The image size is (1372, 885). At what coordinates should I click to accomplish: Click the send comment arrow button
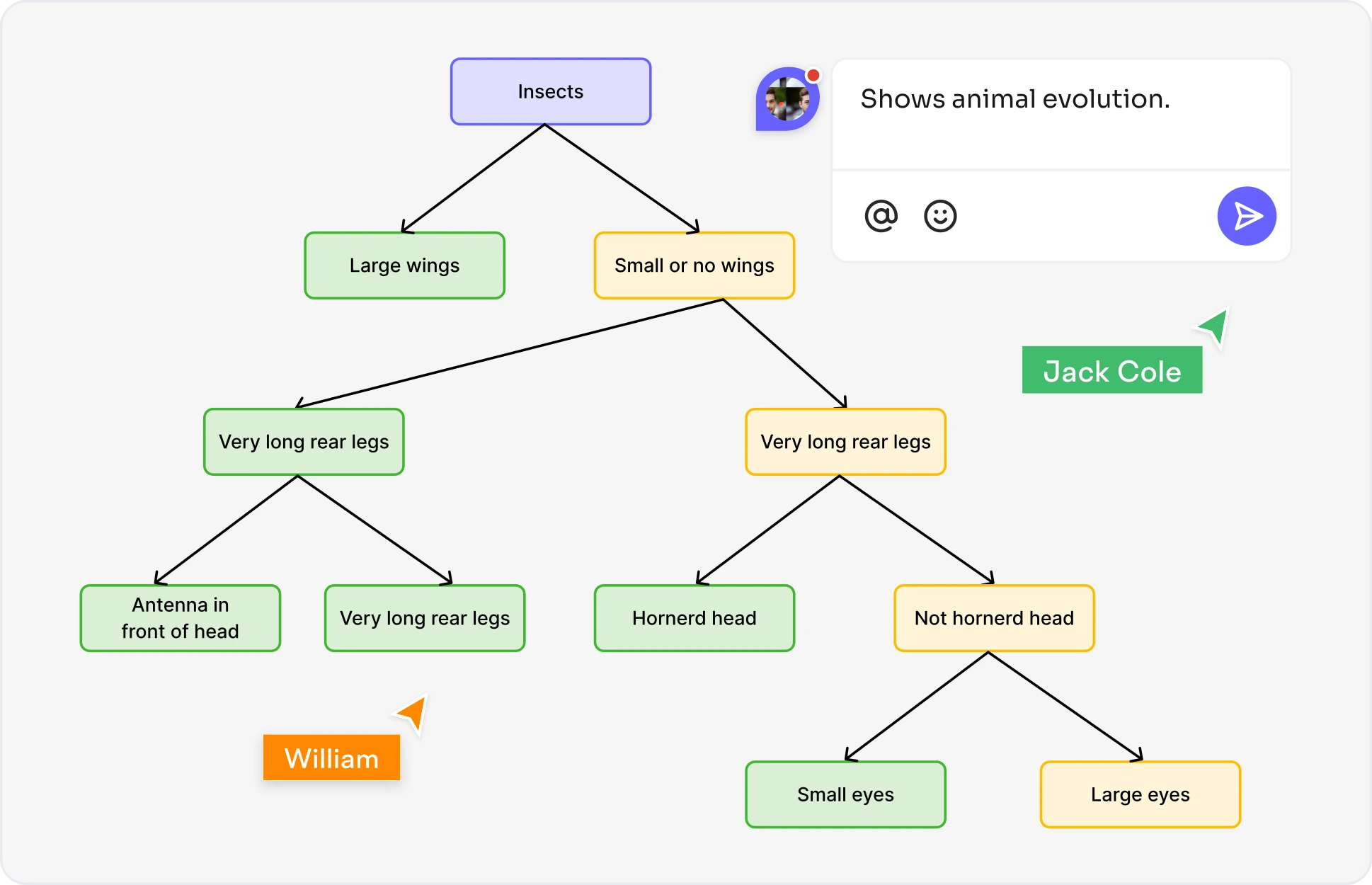[1246, 216]
